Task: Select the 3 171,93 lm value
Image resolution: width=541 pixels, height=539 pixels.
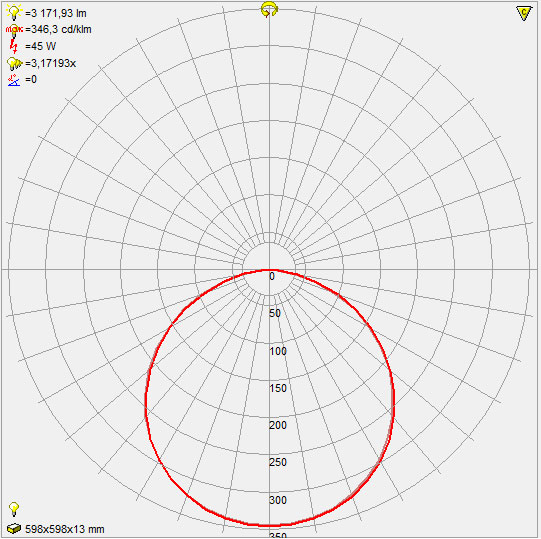Action: 56,13
